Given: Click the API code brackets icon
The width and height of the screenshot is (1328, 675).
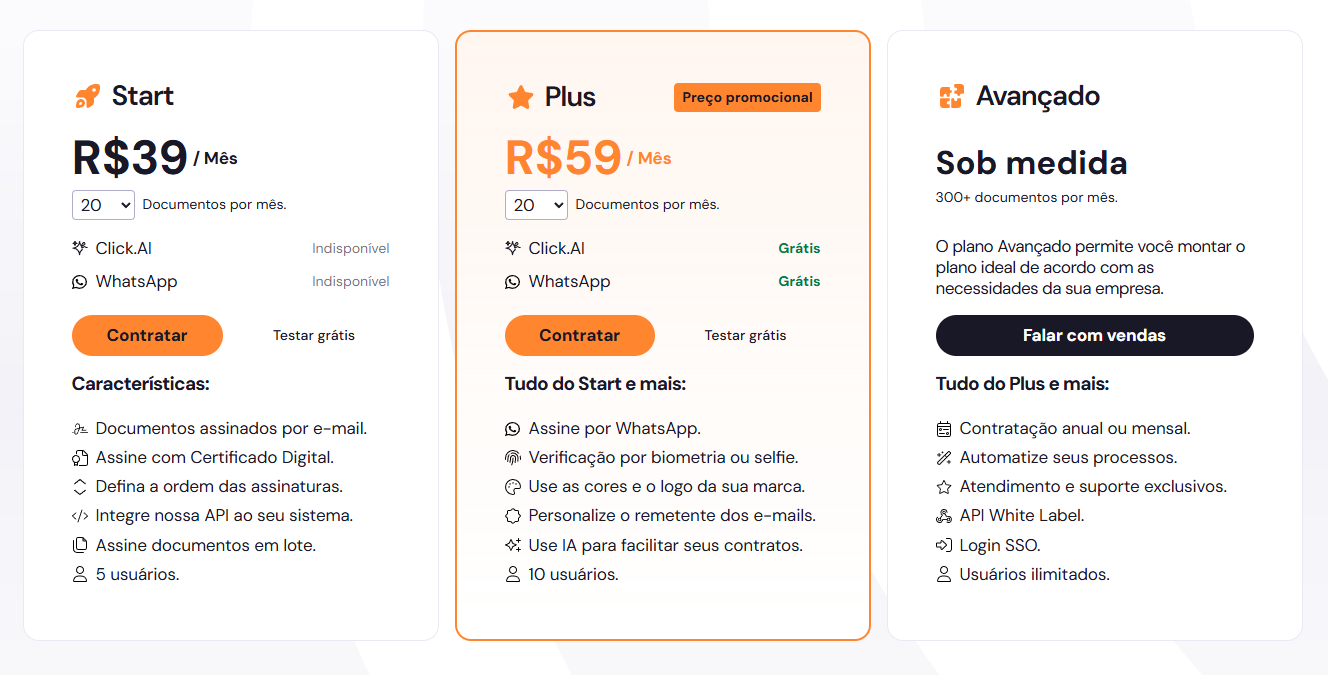Looking at the screenshot, I should (x=80, y=516).
